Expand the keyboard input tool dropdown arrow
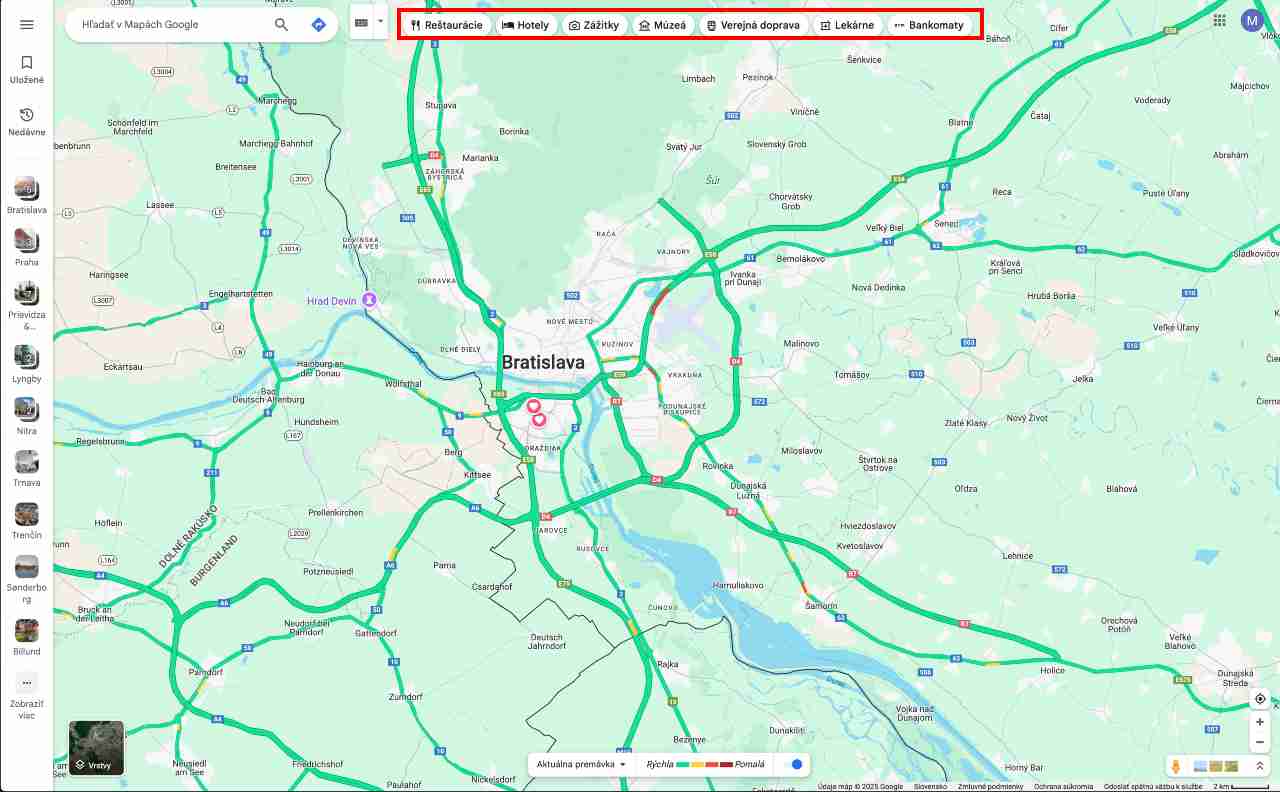The image size is (1280, 792). (381, 22)
